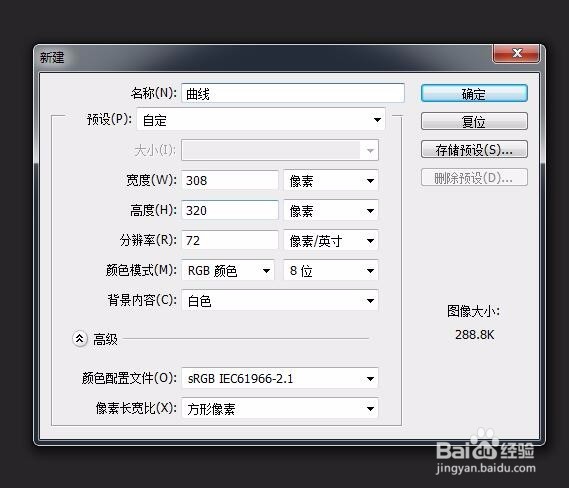Click the 图像大小 label

[x=473, y=311]
